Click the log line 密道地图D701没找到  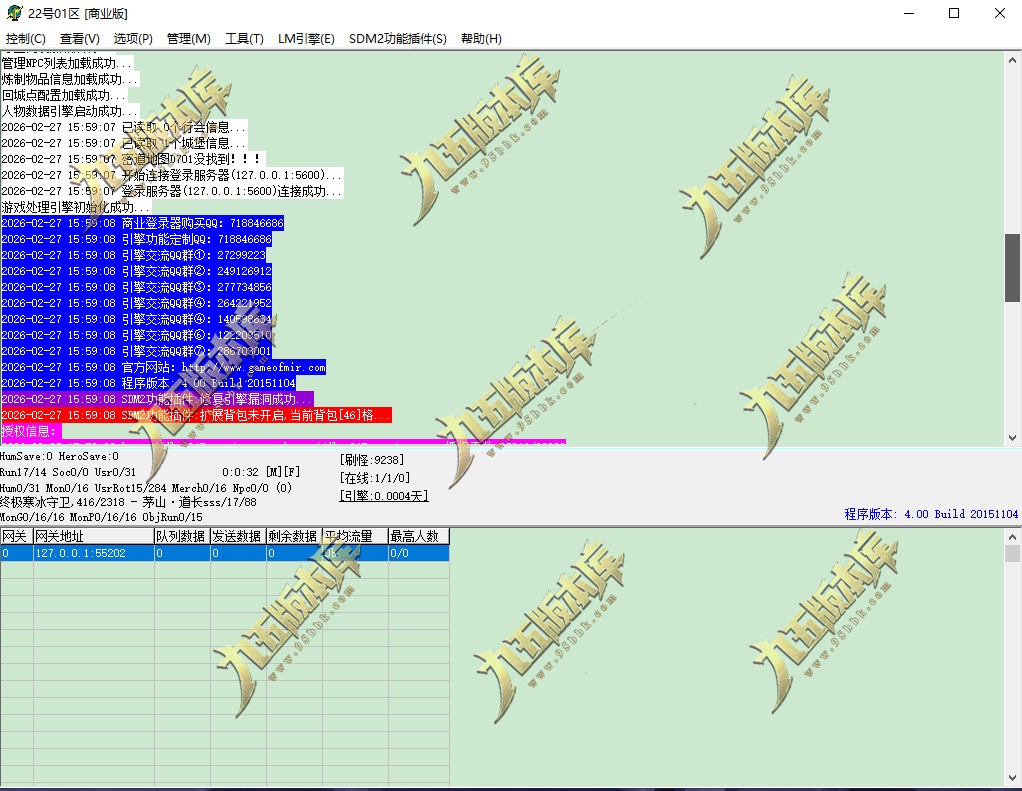click(133, 159)
